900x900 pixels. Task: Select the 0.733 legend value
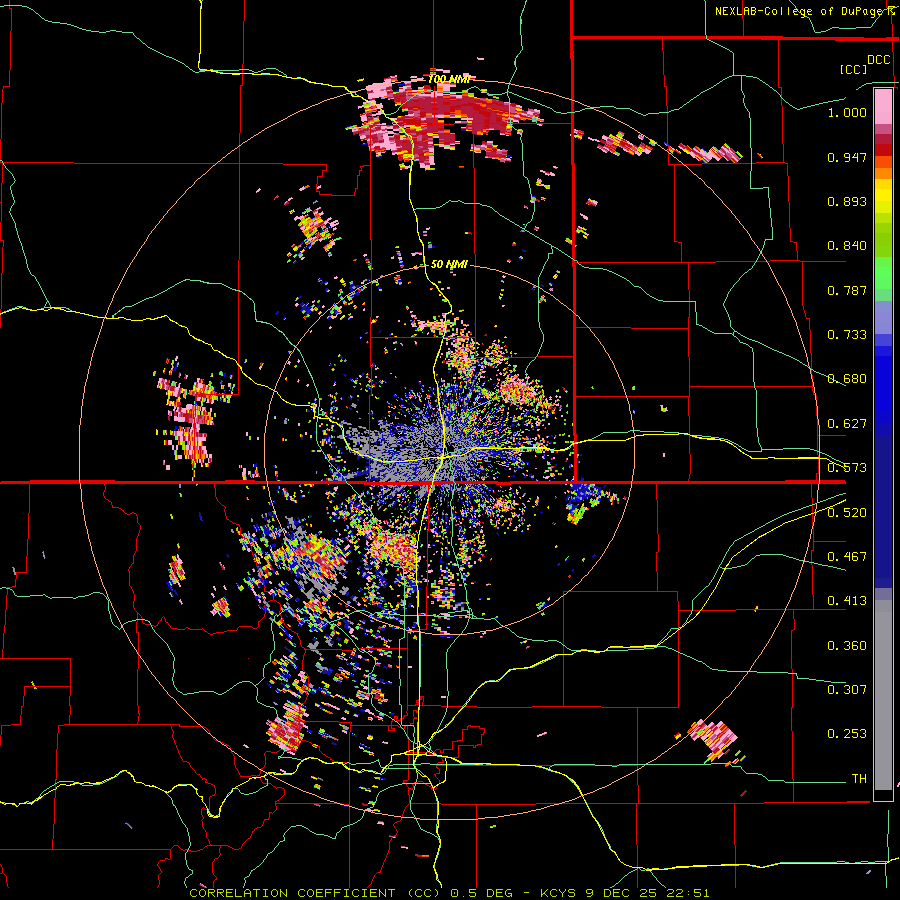(x=847, y=335)
